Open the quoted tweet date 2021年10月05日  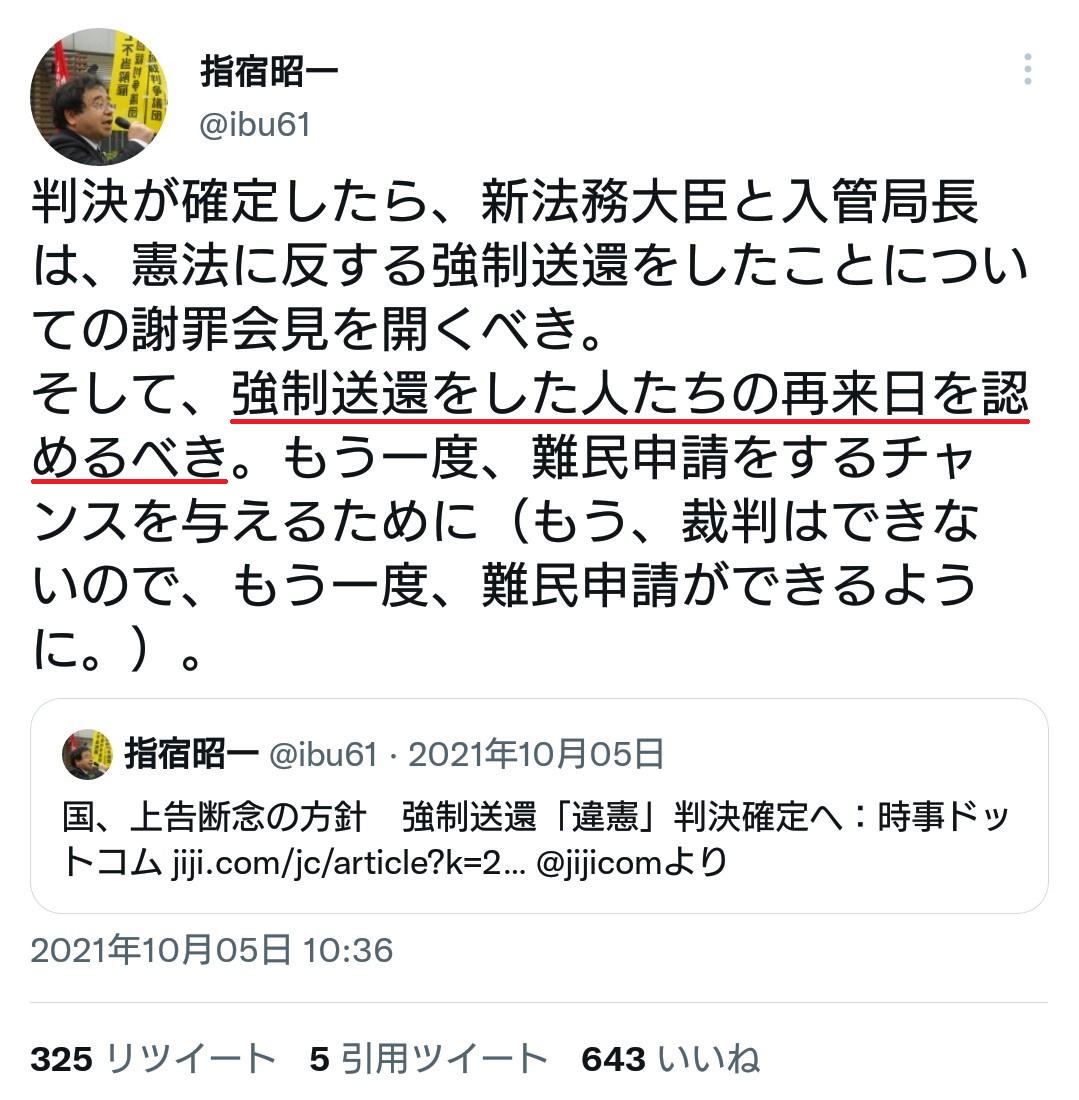click(x=536, y=755)
